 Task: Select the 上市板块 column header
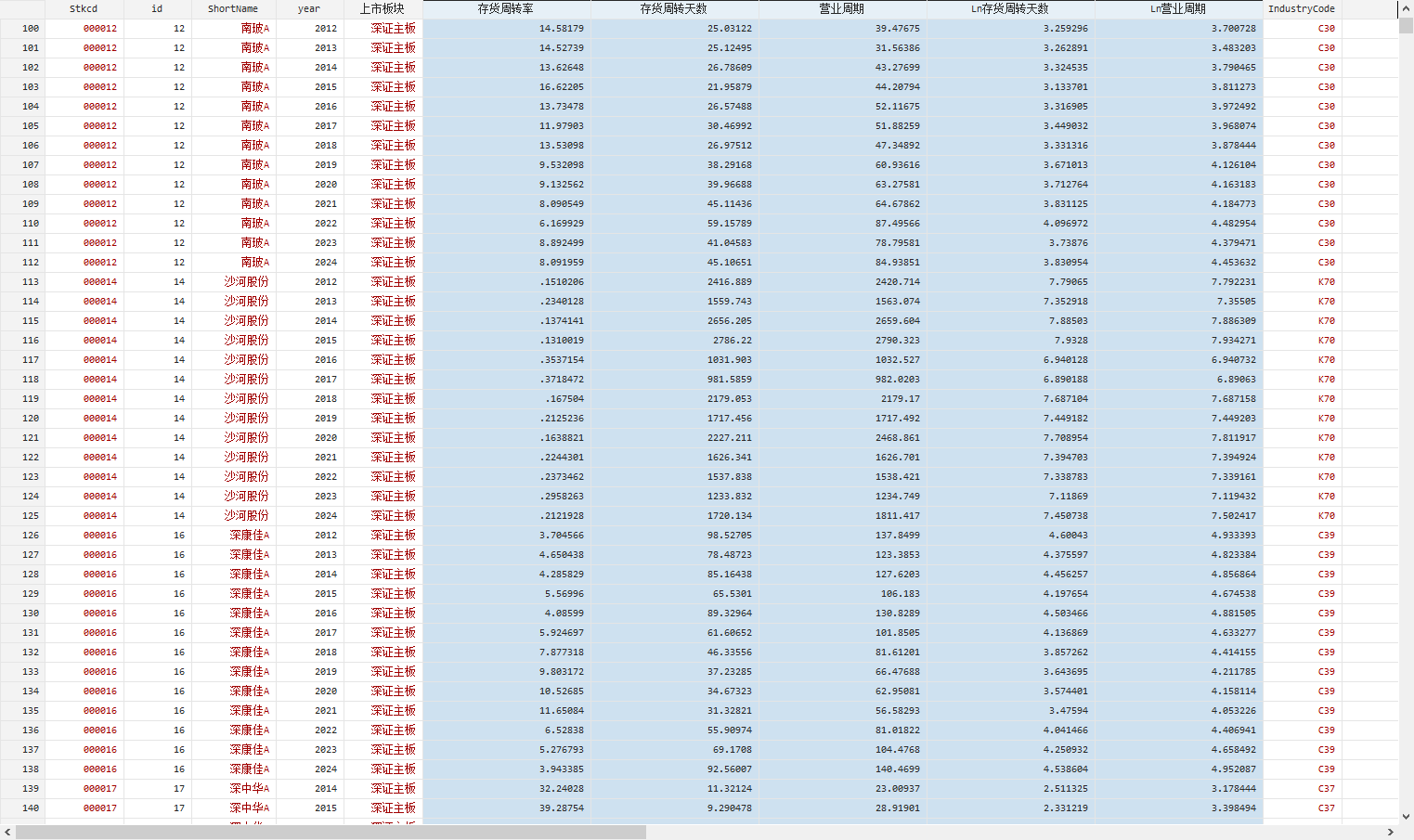point(383,8)
